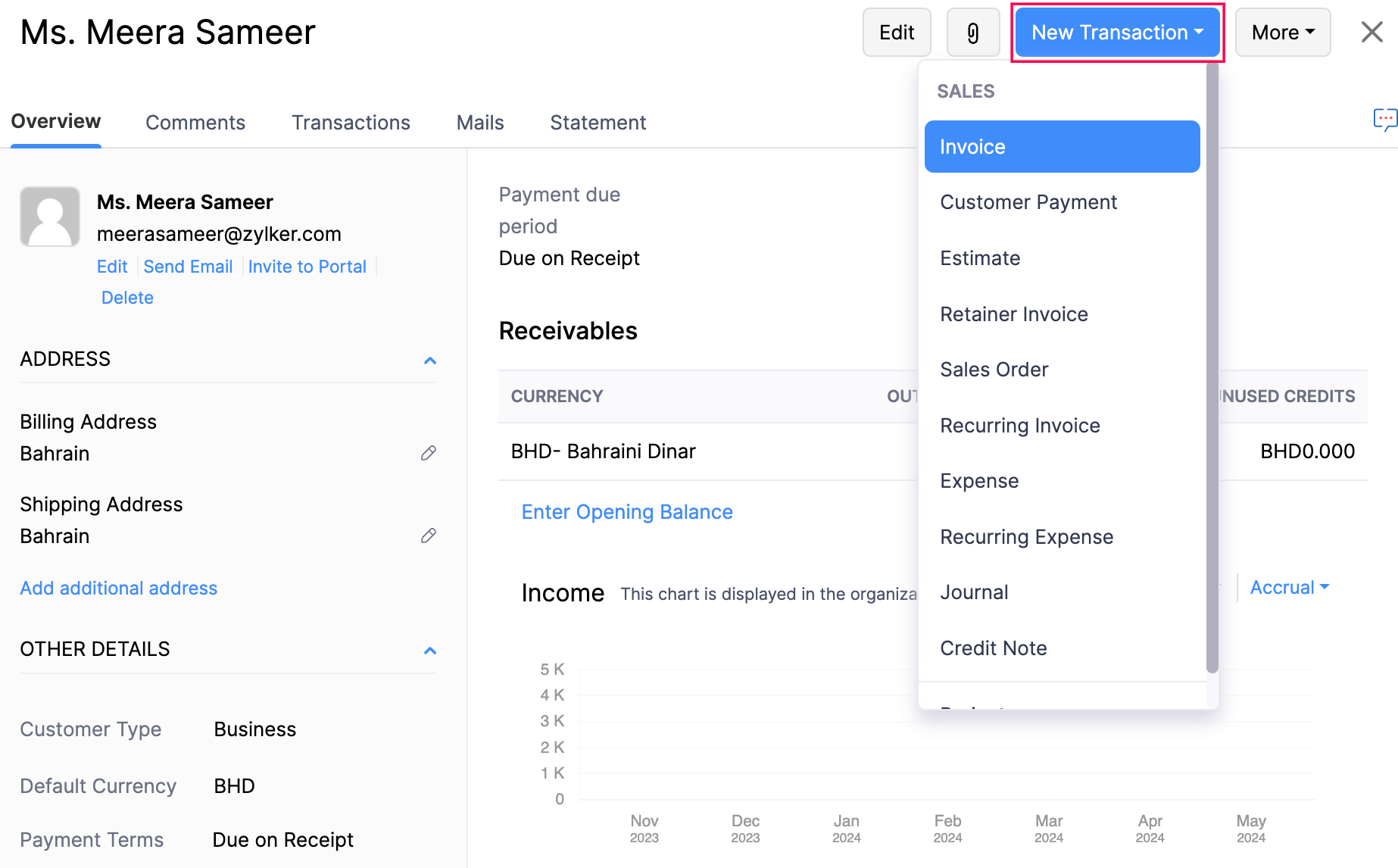Edit Shipping Address using pencil icon
Viewport: 1398px width, 868px height.
tap(429, 535)
